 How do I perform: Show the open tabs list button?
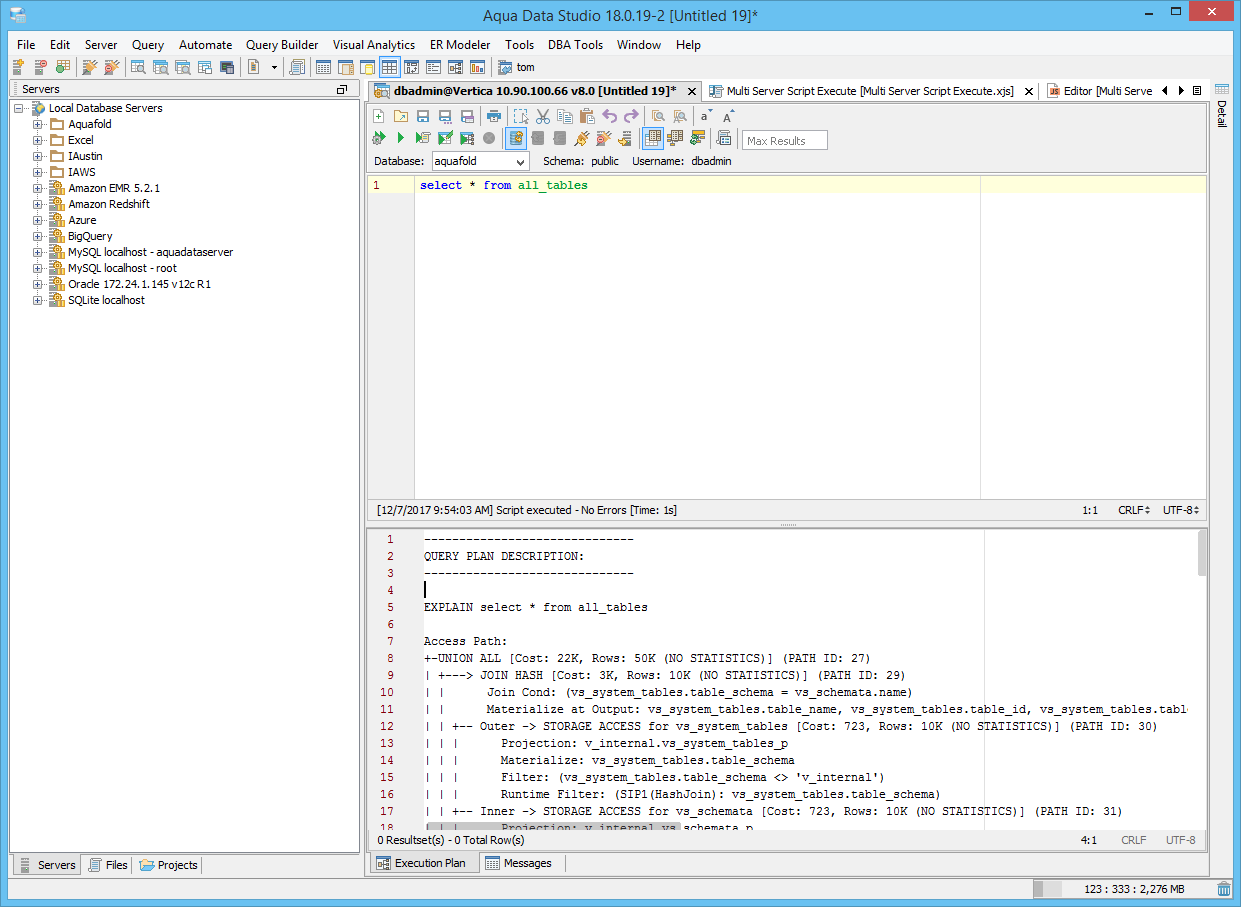point(1197,90)
